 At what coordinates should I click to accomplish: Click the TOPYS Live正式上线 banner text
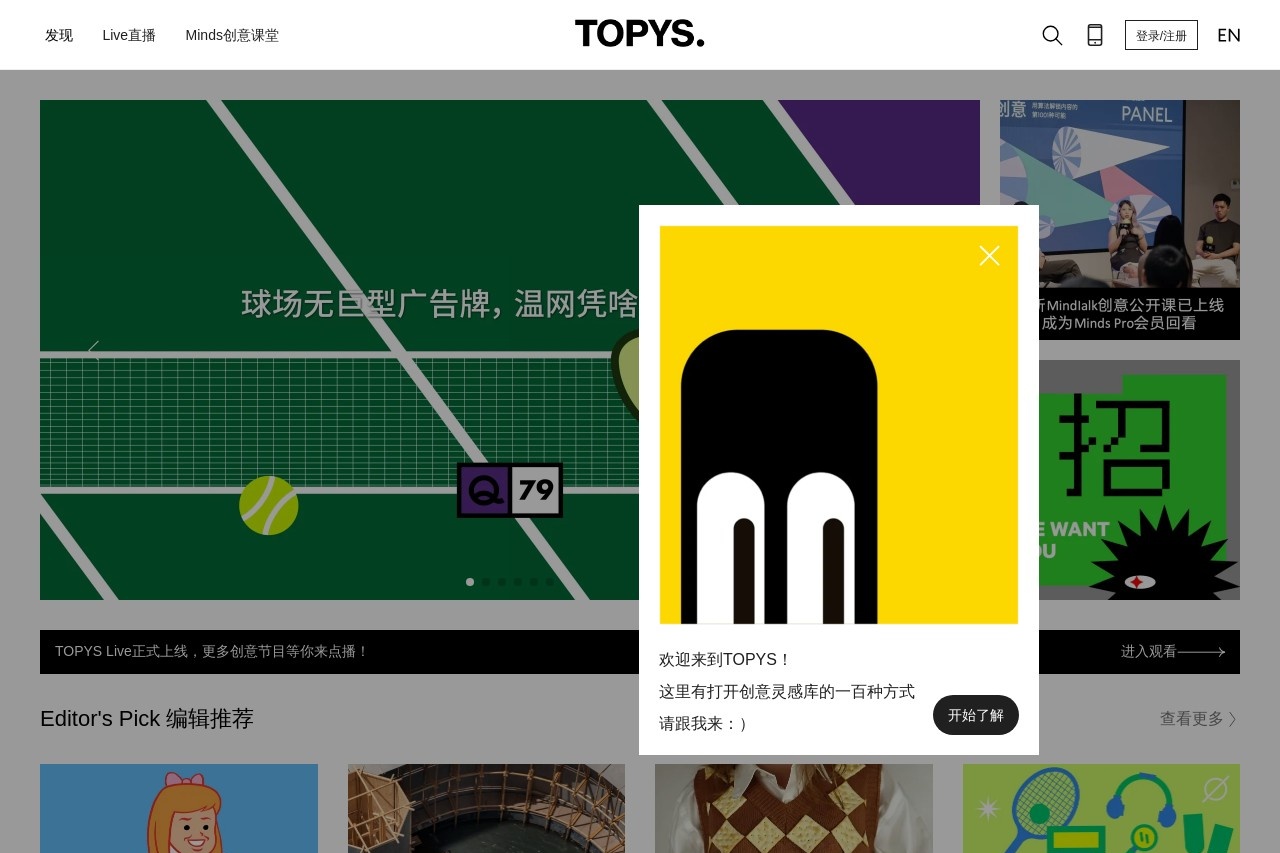(211, 652)
